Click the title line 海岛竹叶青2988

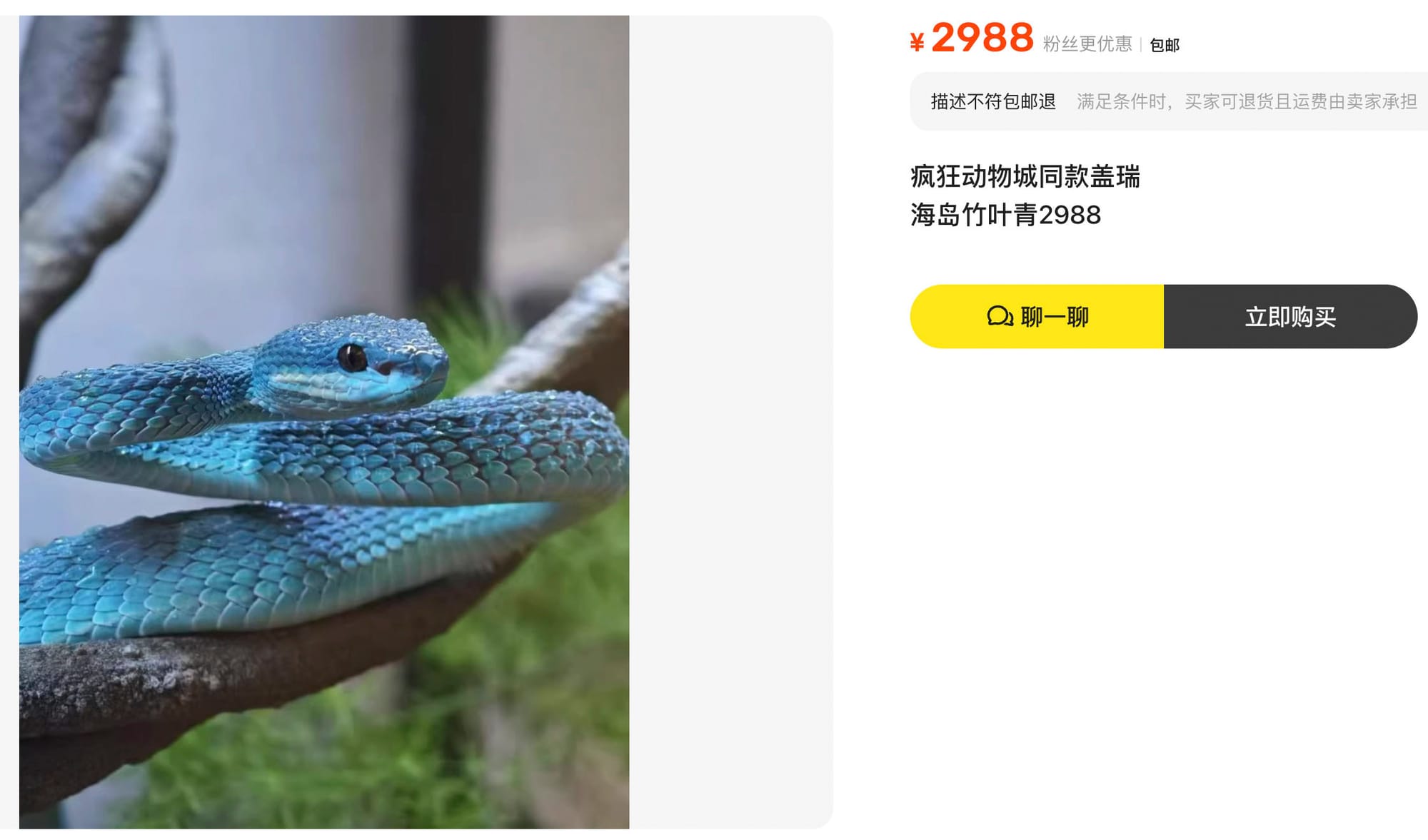tap(1005, 215)
